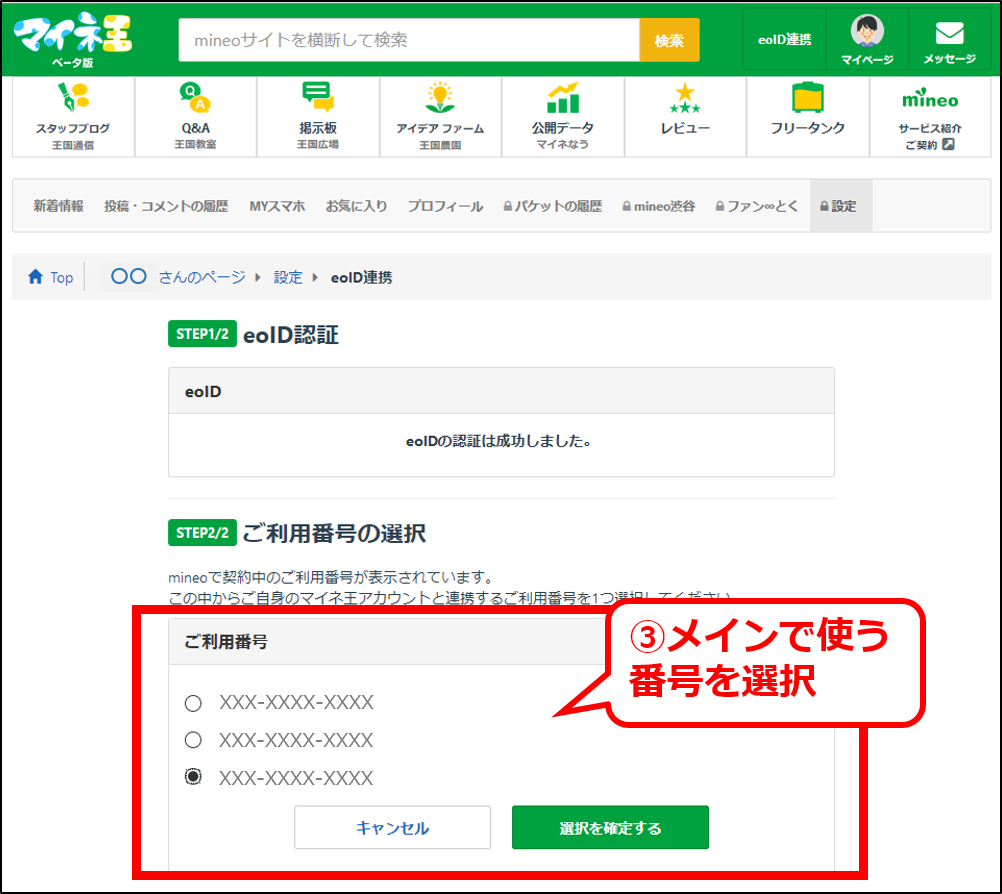
Task: Click the 選択を確定する button
Action: pyautogui.click(x=610, y=827)
